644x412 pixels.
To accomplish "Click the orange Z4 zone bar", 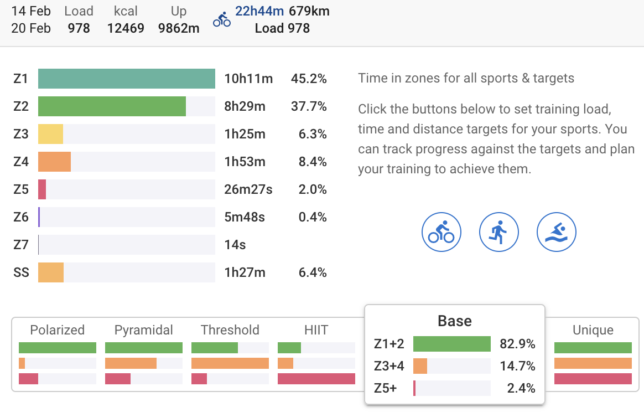I will click(54, 161).
